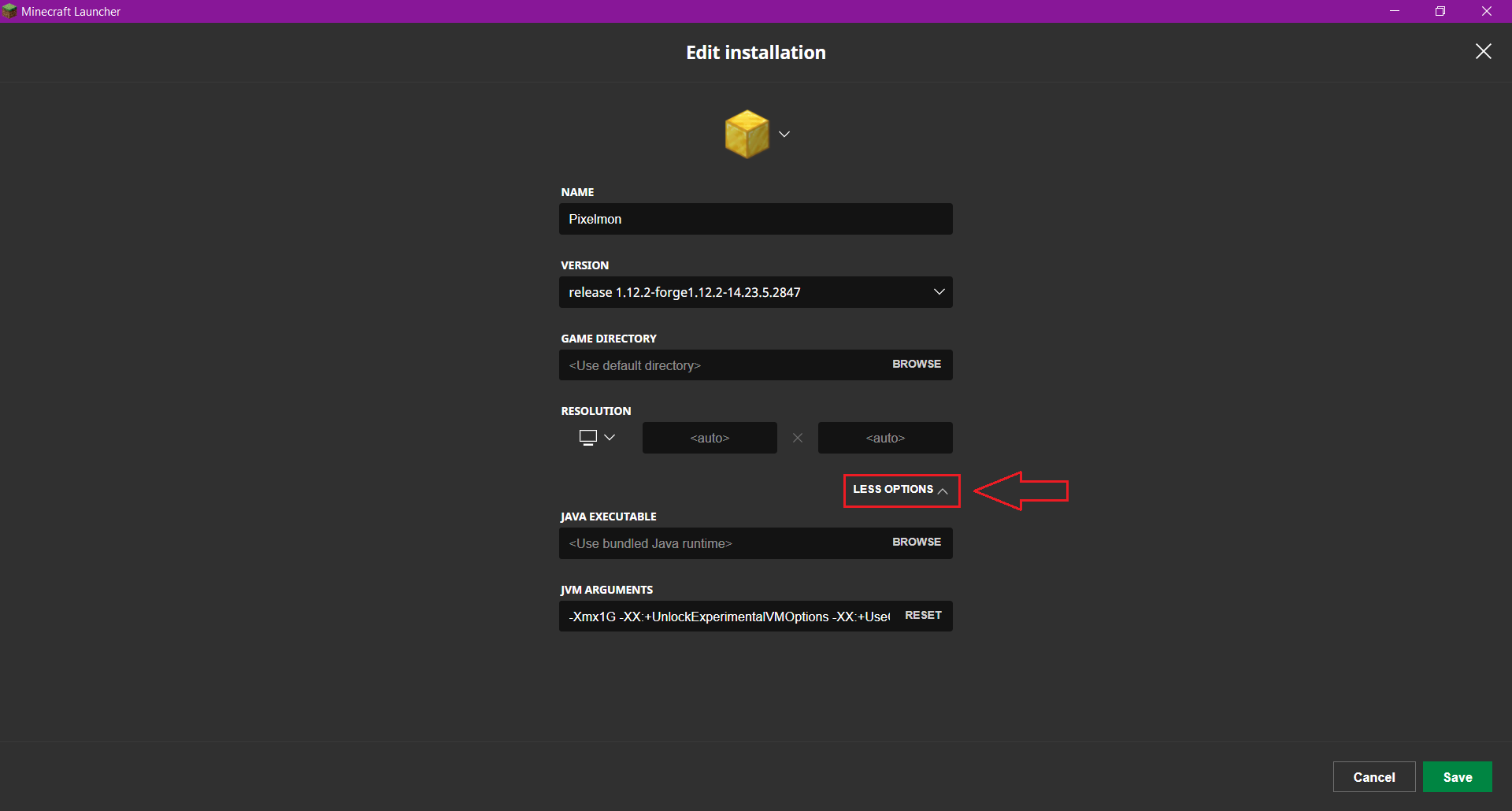Browse for the Java executable

(917, 542)
